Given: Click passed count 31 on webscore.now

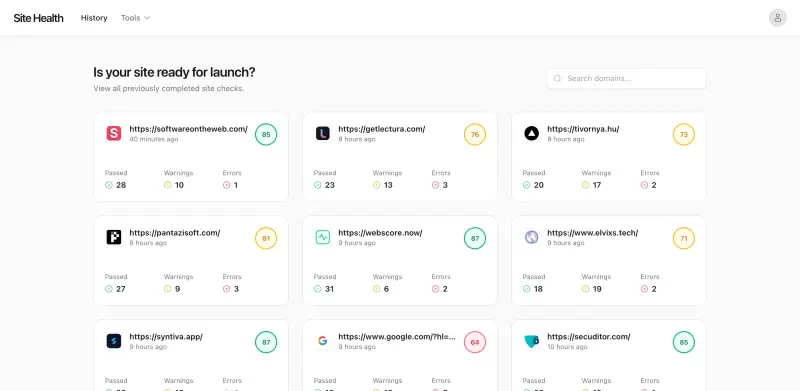Looking at the screenshot, I should (330, 289).
